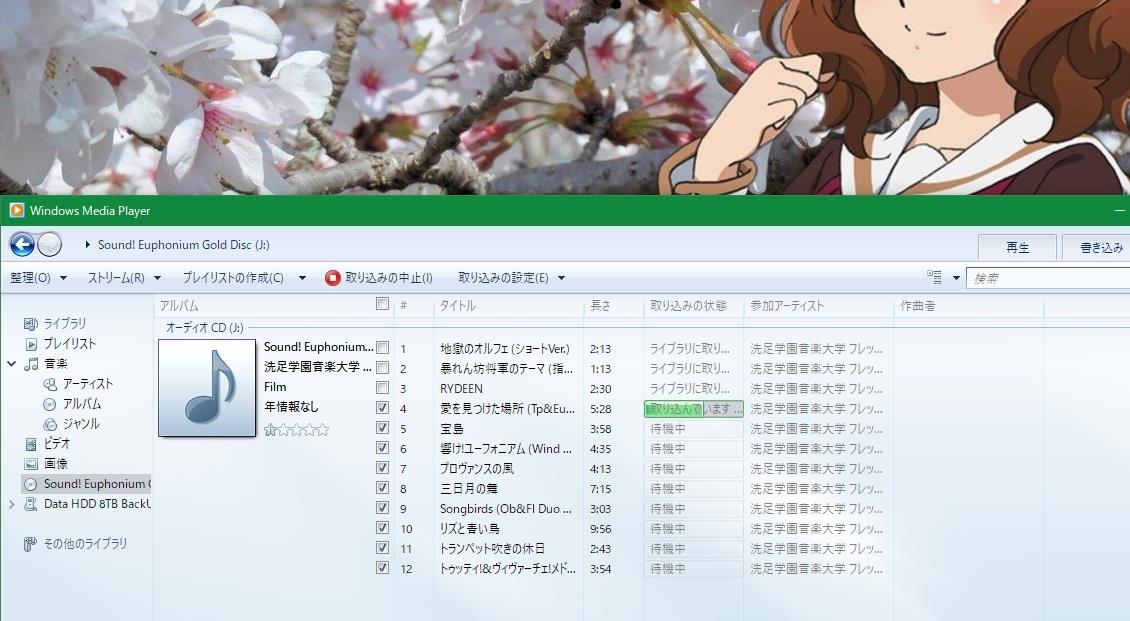Image resolution: width=1130 pixels, height=621 pixels.
Task: Expand the Data HDD 8TB tree node
Action: [x=12, y=504]
